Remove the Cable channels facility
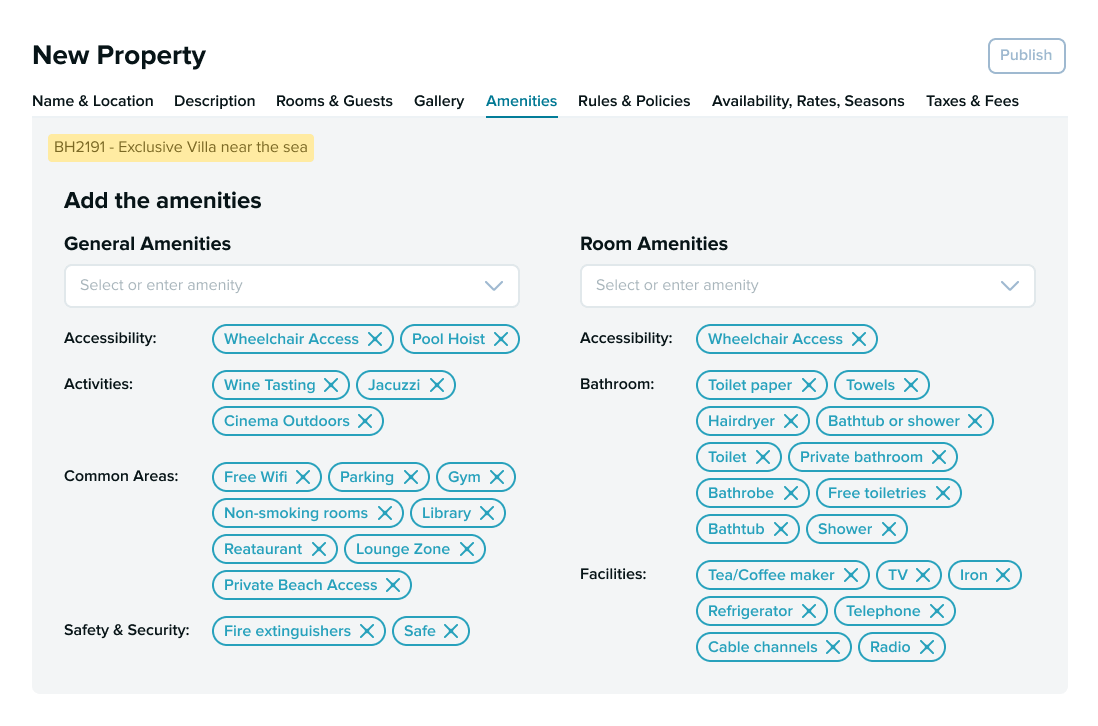This screenshot has width=1098, height=726. click(x=834, y=647)
